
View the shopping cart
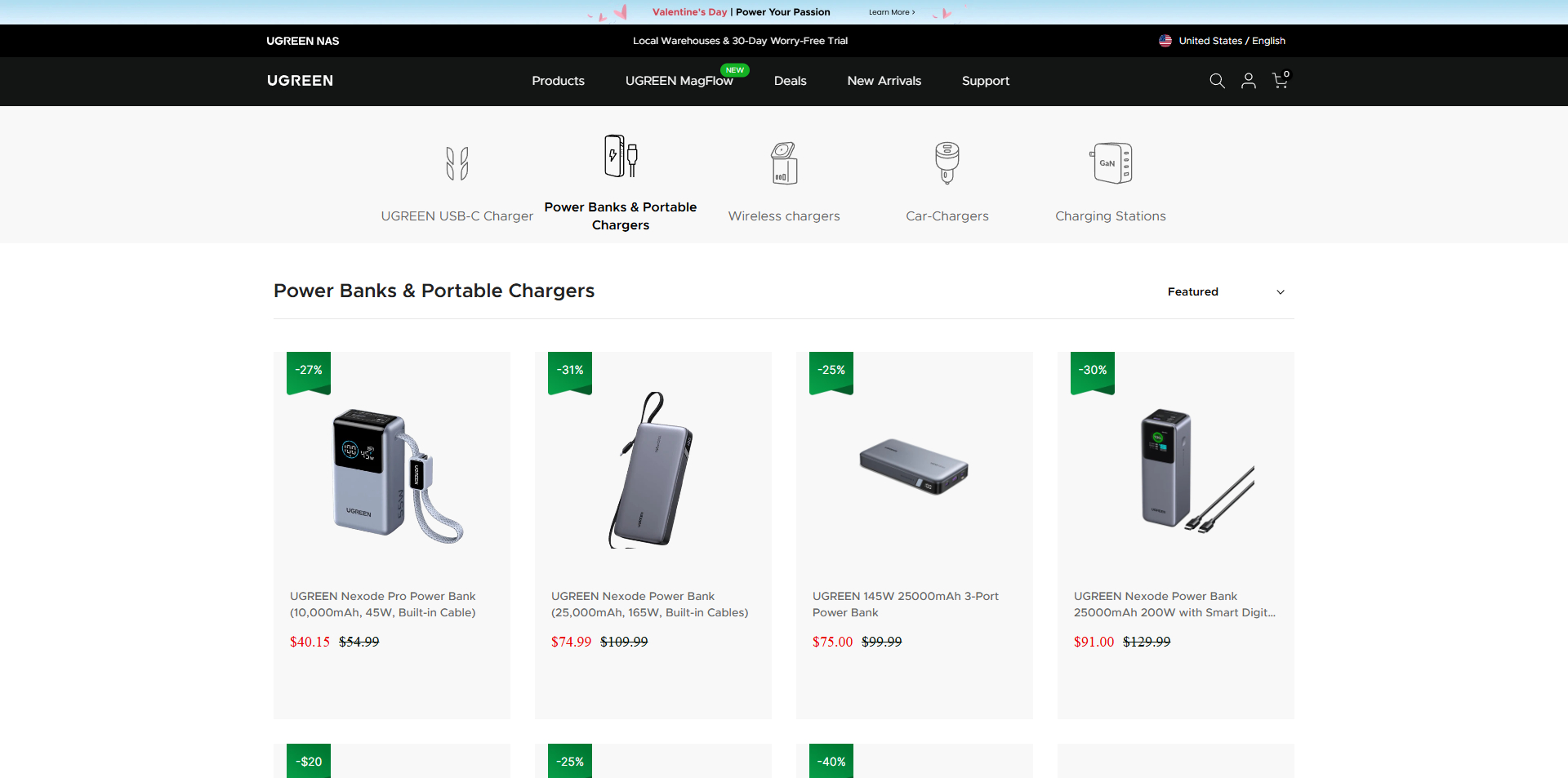click(1279, 82)
